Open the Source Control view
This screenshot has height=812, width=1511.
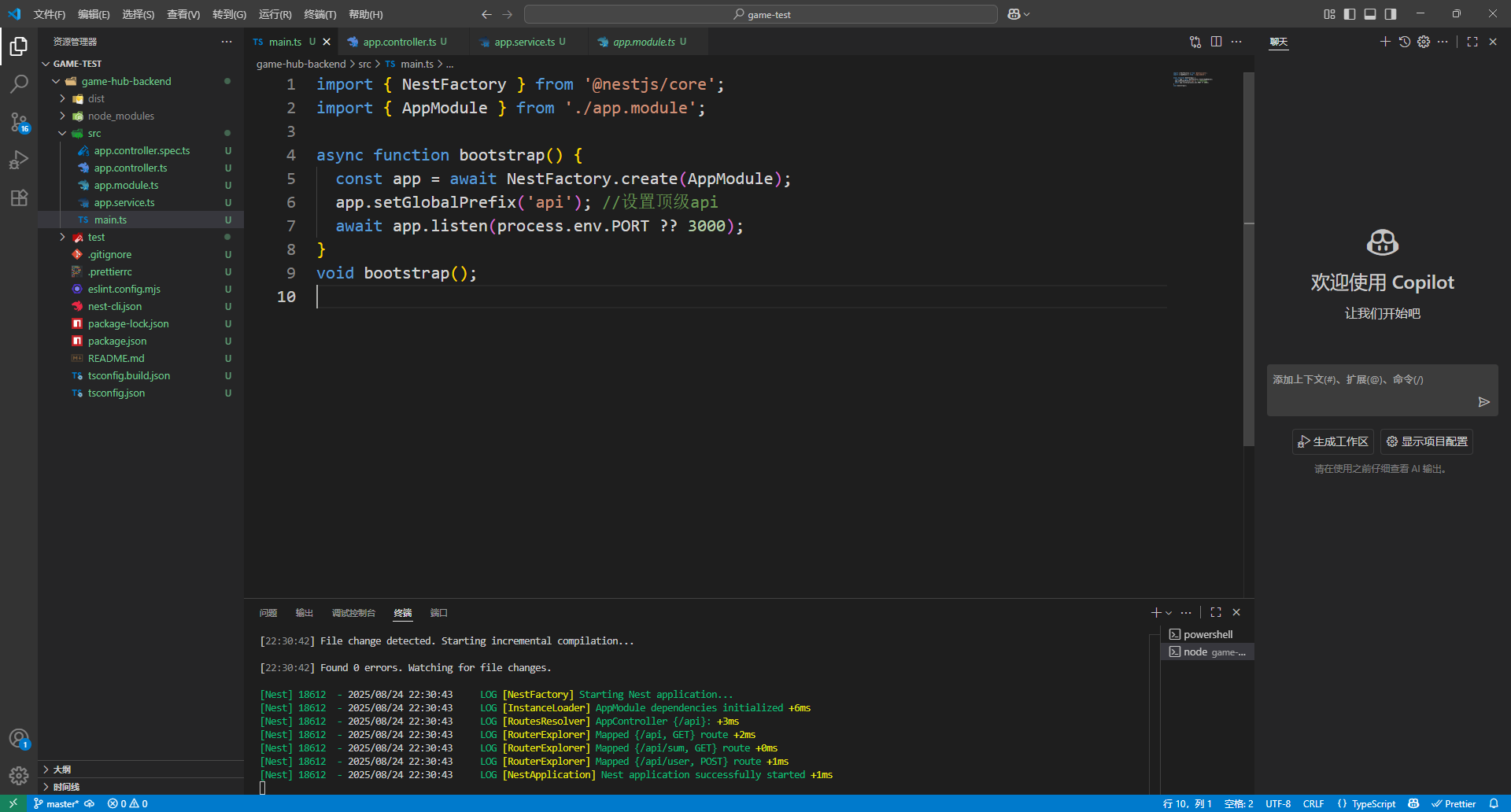[x=19, y=122]
